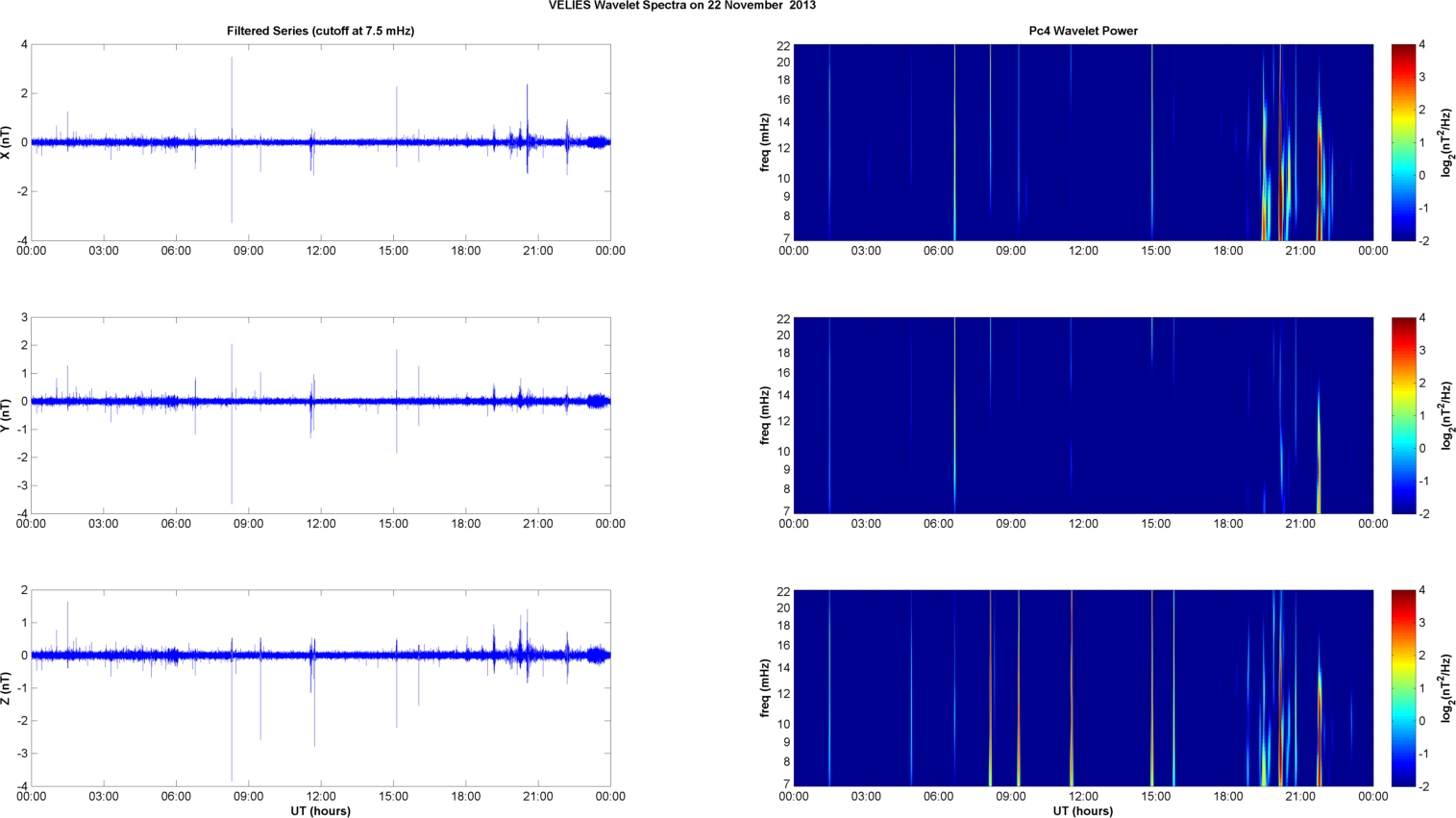Image resolution: width=1456 pixels, height=818 pixels.
Task: Select the Filtered Series plot title
Action: tap(320, 31)
